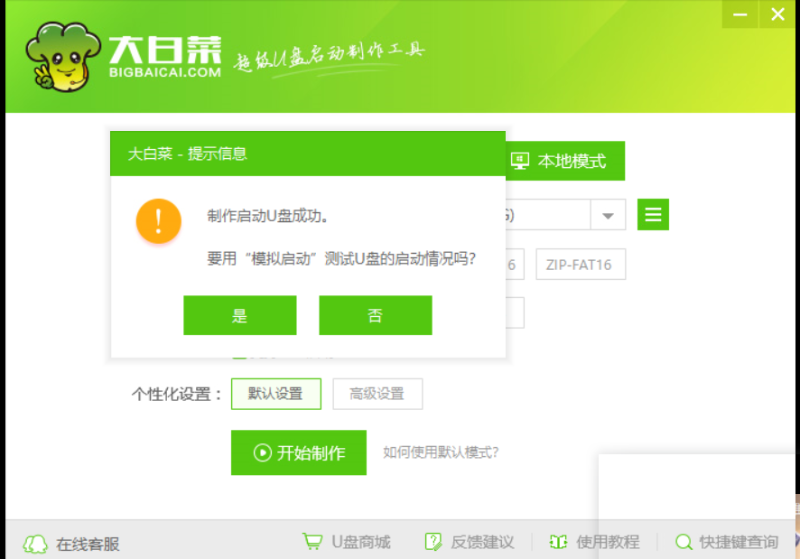Click the 在线客服 chat icon
The height and width of the screenshot is (559, 800).
click(35, 544)
